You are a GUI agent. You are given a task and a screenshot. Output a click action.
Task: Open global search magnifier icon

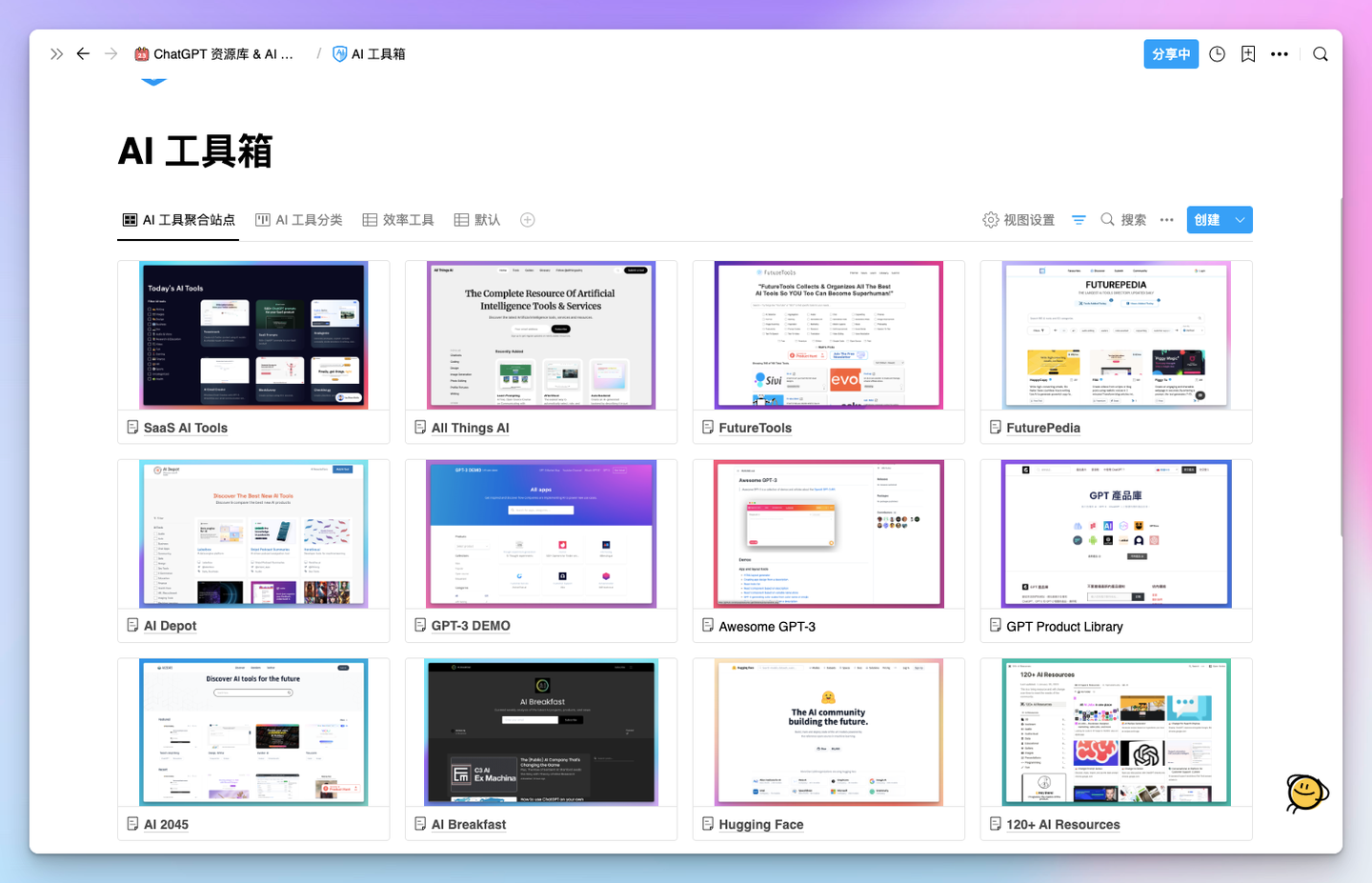coord(1321,54)
